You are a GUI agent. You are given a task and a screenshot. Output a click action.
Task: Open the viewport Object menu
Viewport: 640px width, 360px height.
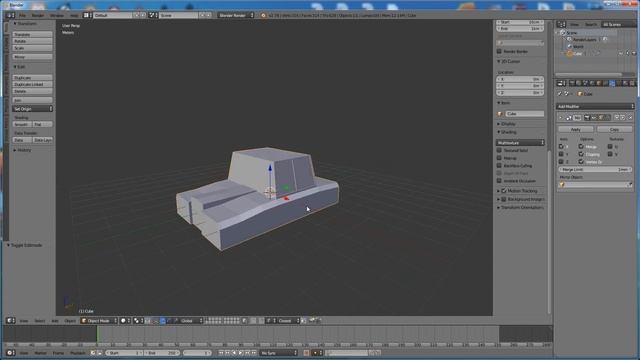tap(70, 321)
